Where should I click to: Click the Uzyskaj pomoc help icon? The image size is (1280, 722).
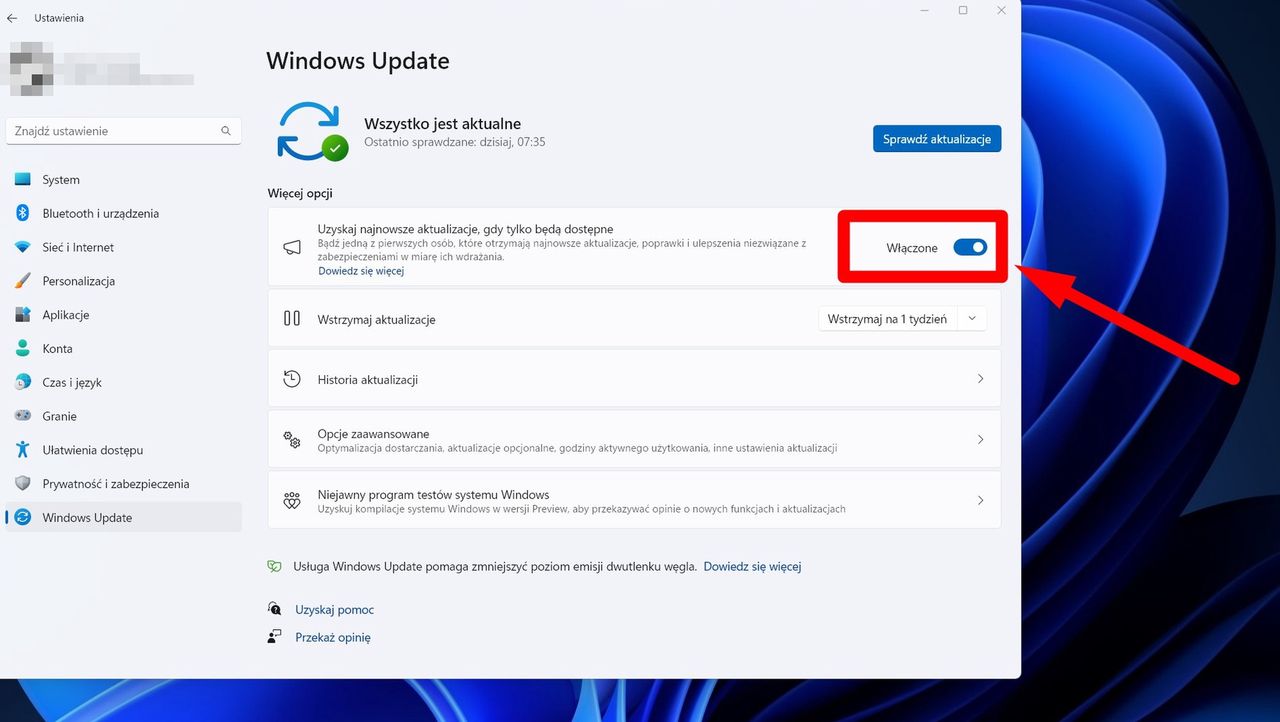[x=274, y=609]
